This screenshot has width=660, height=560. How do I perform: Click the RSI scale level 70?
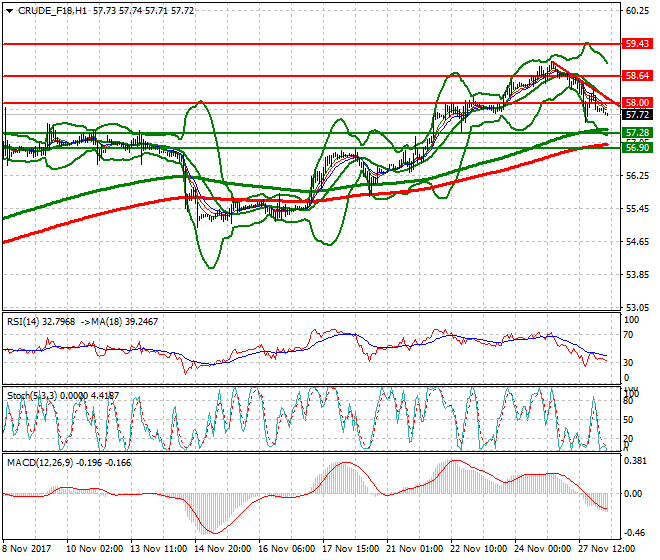628,335
